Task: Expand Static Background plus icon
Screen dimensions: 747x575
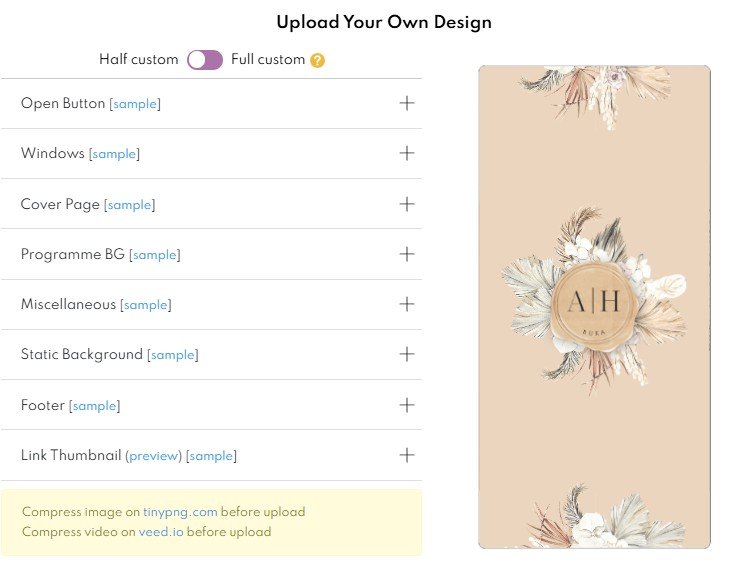Action: pyautogui.click(x=406, y=354)
